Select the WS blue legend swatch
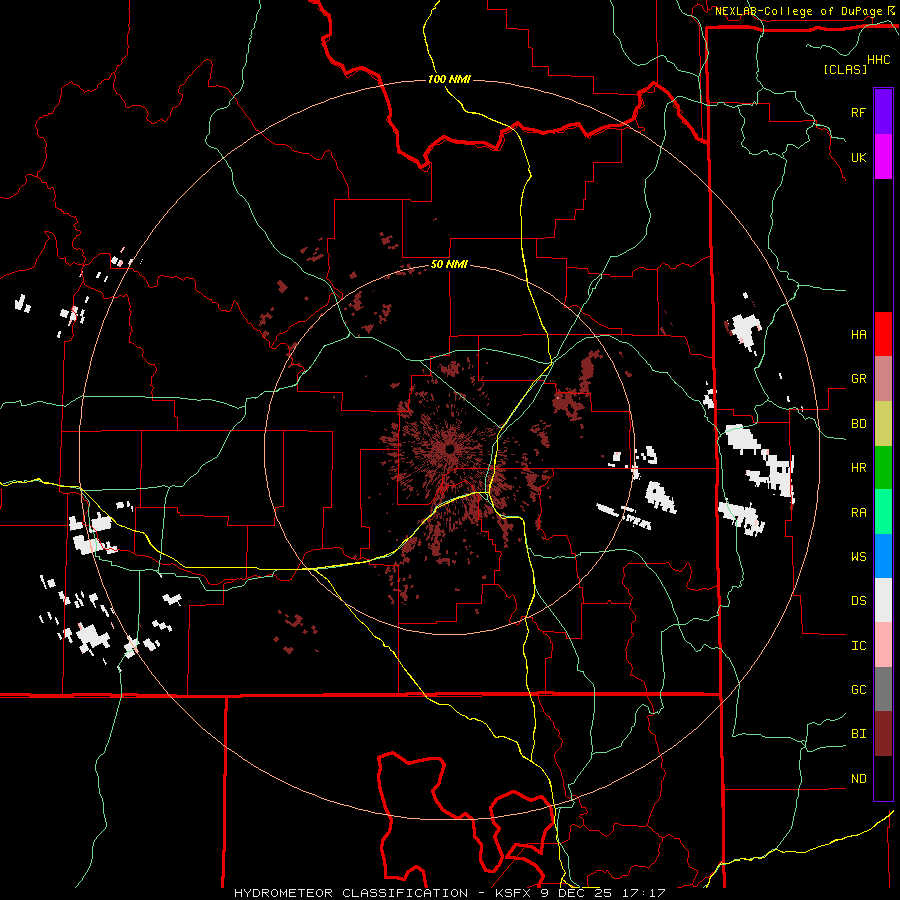Screen dimensions: 900x900 [x=883, y=556]
